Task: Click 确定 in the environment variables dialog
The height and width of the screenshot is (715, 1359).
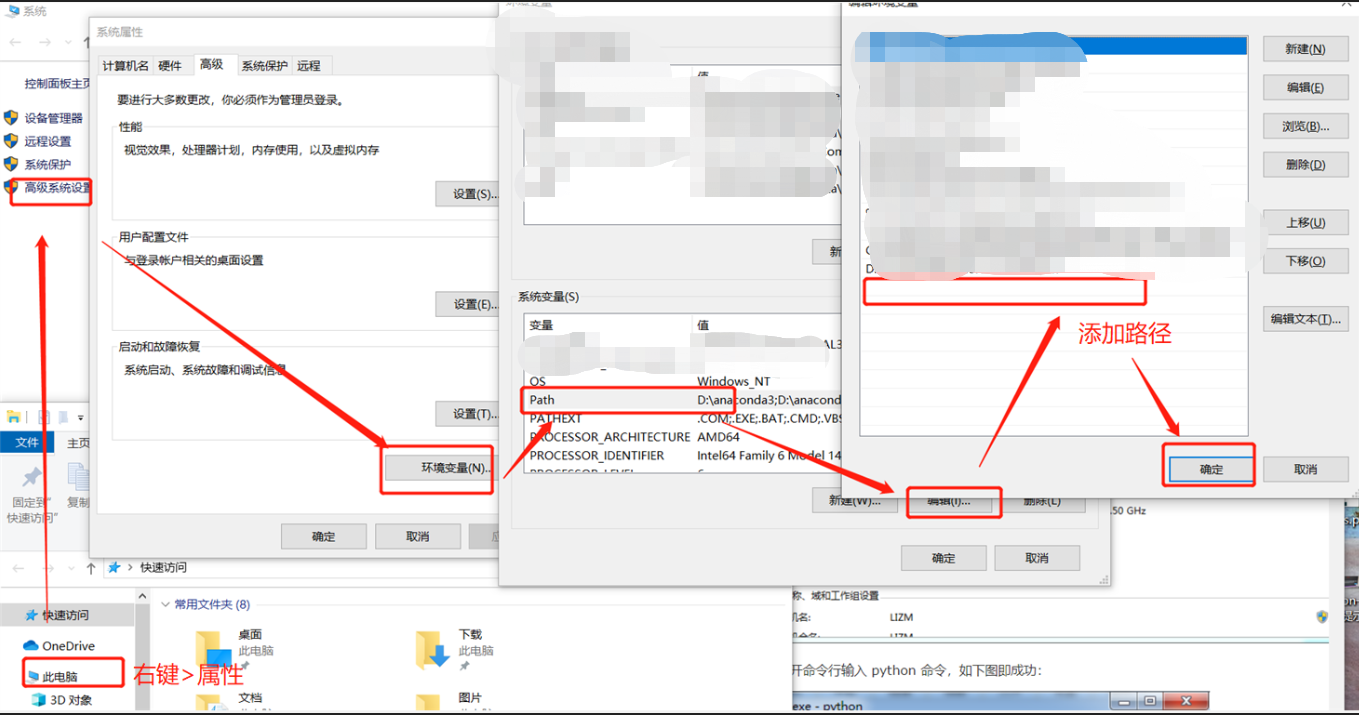Action: click(x=944, y=558)
